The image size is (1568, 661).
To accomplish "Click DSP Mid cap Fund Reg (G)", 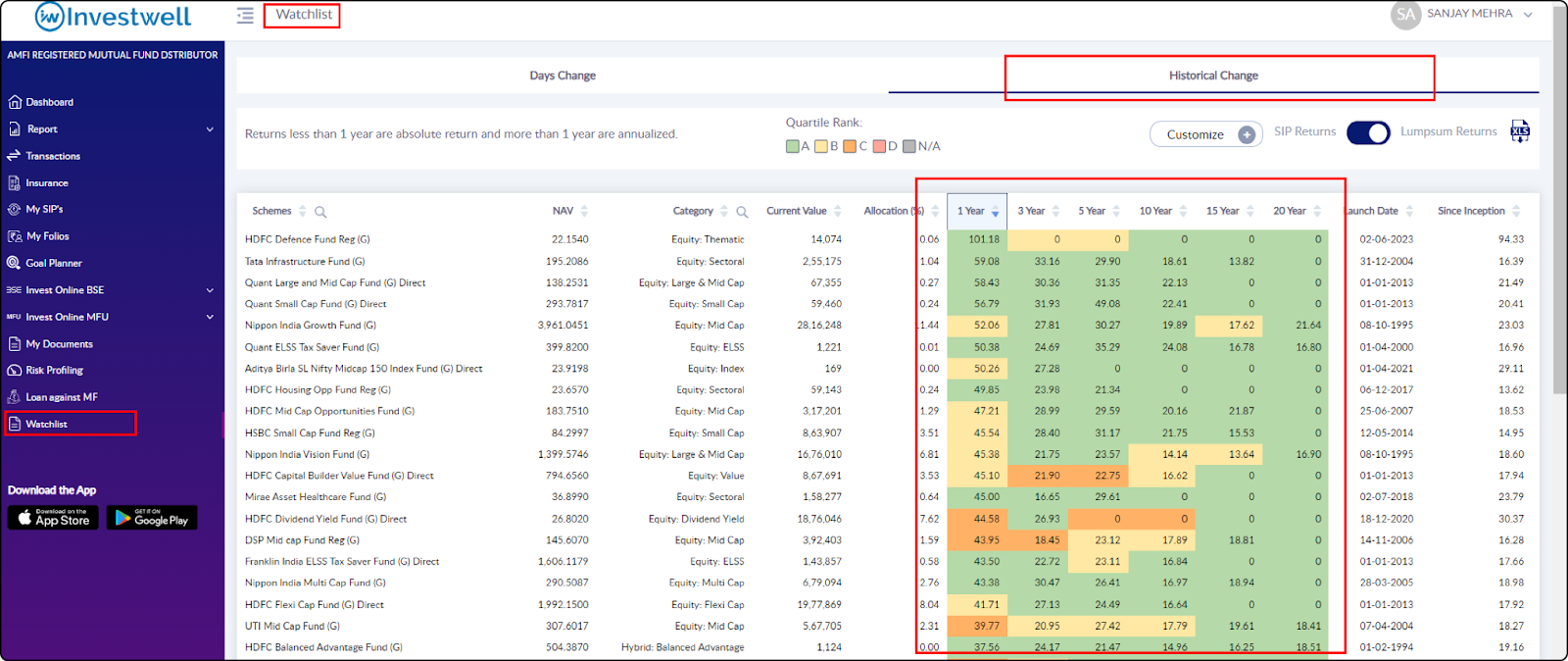I will click(302, 540).
